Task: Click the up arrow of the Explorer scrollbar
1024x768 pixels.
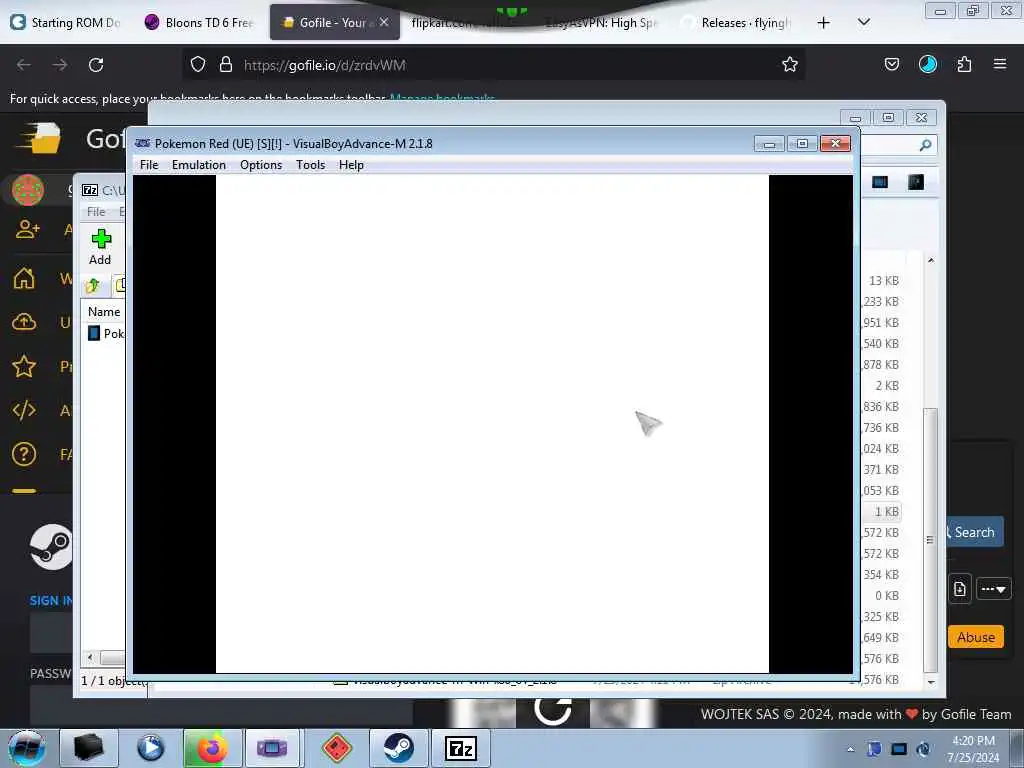Action: [x=931, y=260]
